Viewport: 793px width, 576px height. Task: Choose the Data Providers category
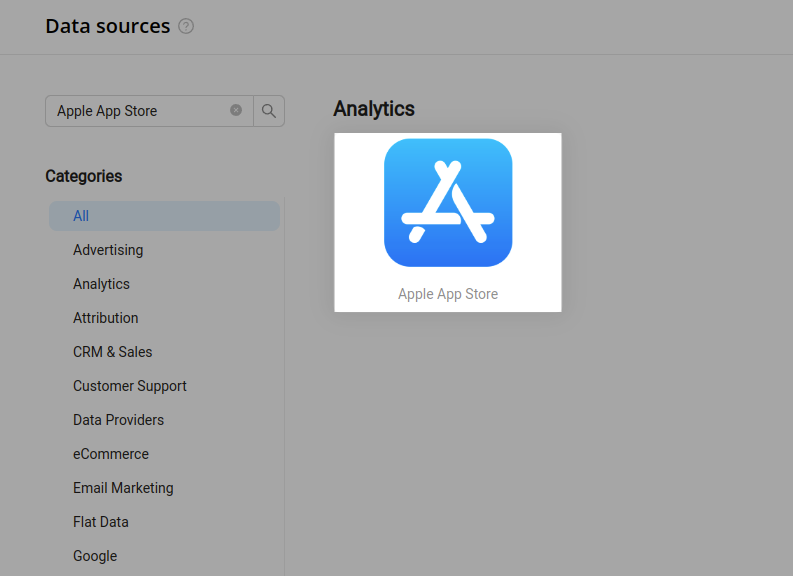click(118, 420)
